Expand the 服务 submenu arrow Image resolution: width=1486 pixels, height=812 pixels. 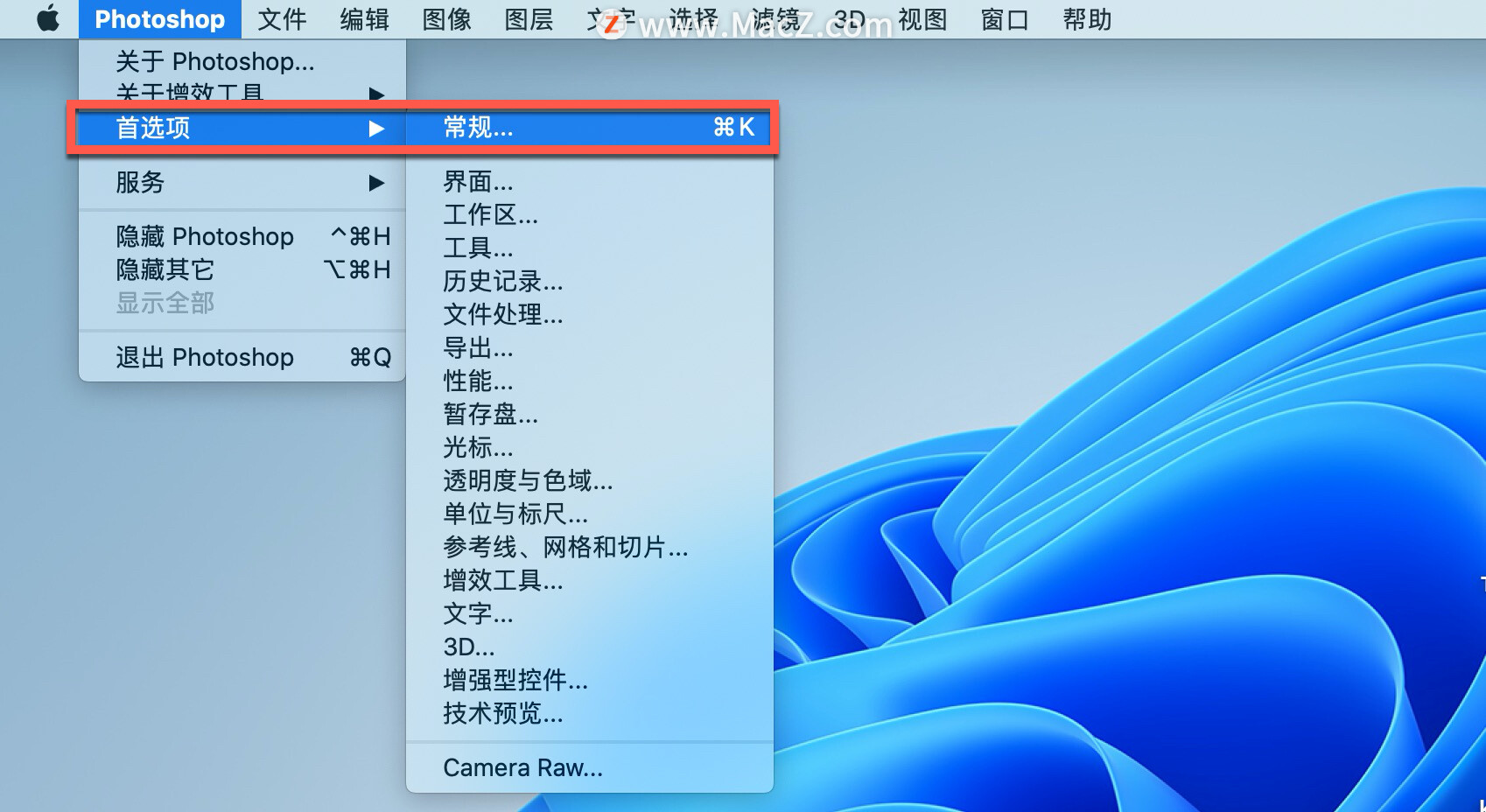[x=376, y=183]
